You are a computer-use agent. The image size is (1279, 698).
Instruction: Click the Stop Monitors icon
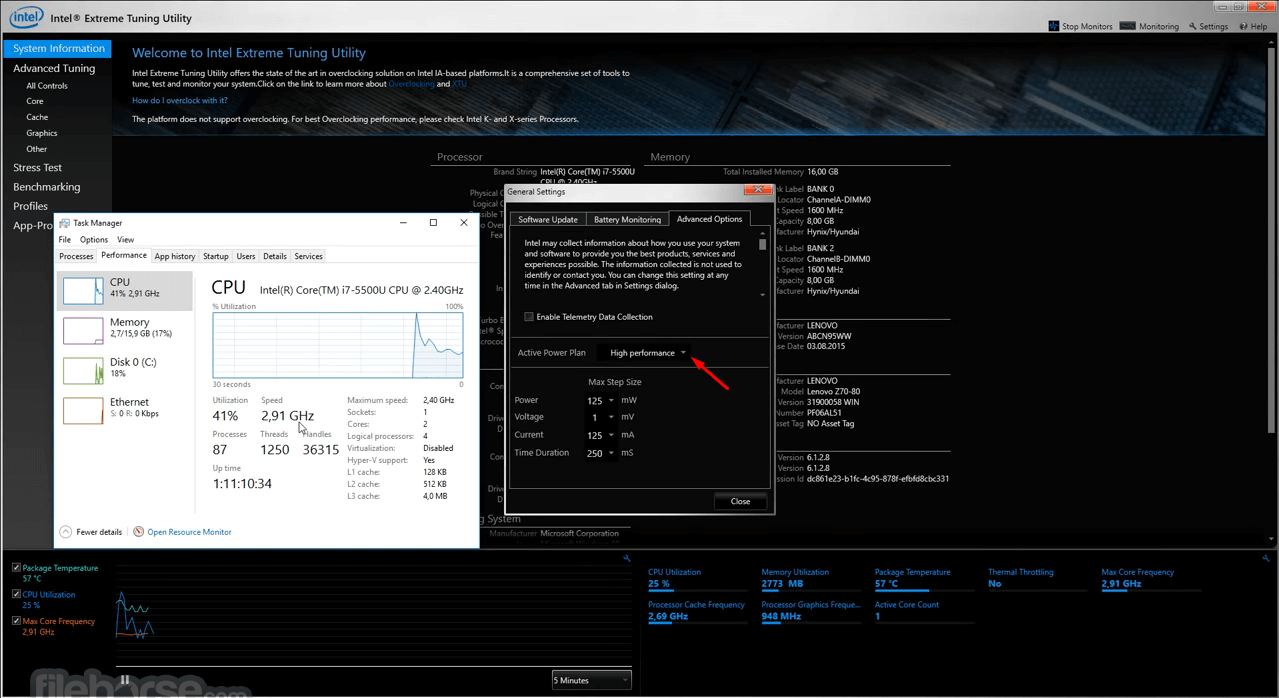[x=1053, y=26]
